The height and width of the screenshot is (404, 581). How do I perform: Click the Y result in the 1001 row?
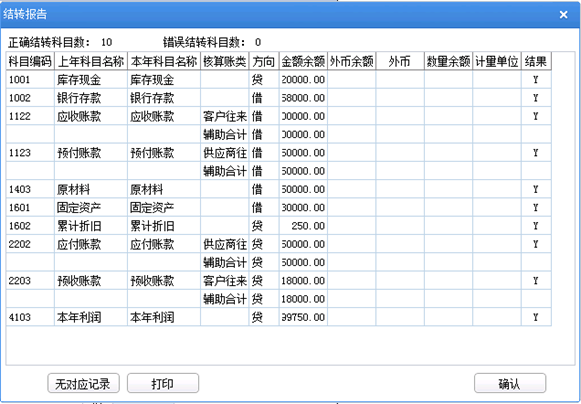coord(536,80)
